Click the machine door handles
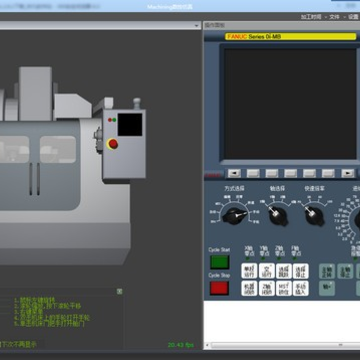The height and width of the screenshot is (360, 360). click(34, 179)
